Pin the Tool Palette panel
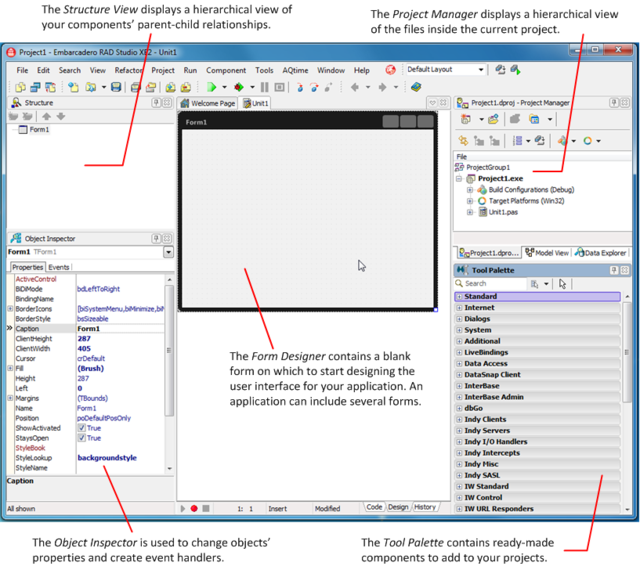The image size is (640, 566). [614, 270]
